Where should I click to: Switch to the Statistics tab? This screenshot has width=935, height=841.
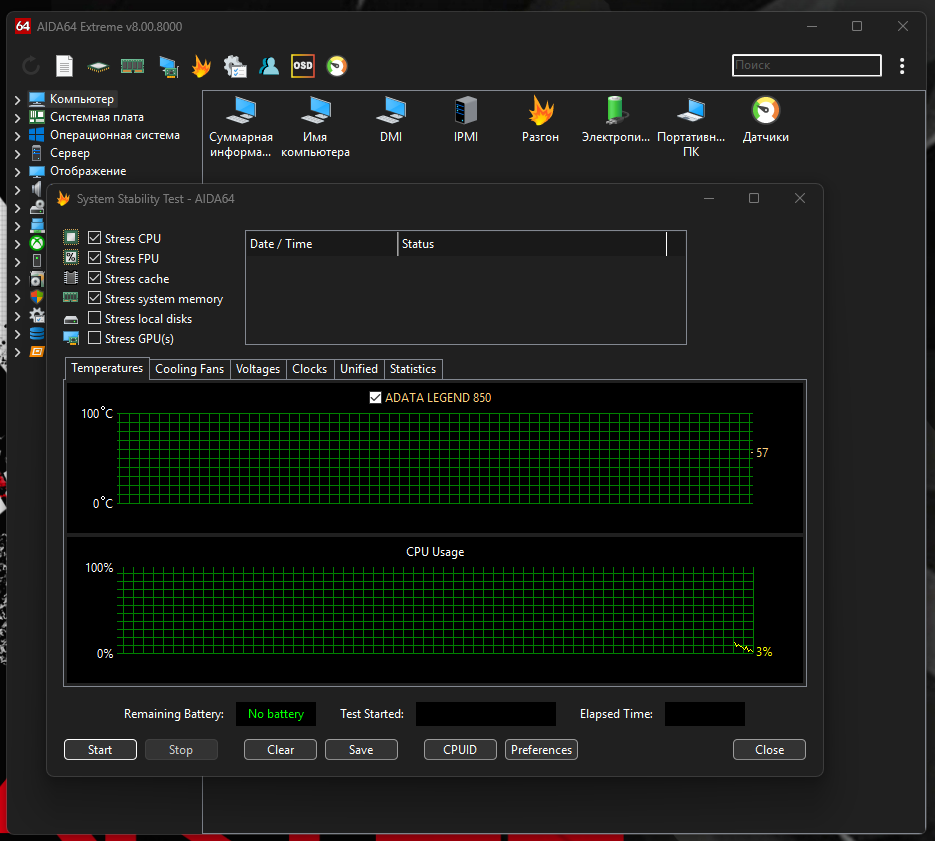[x=412, y=369]
